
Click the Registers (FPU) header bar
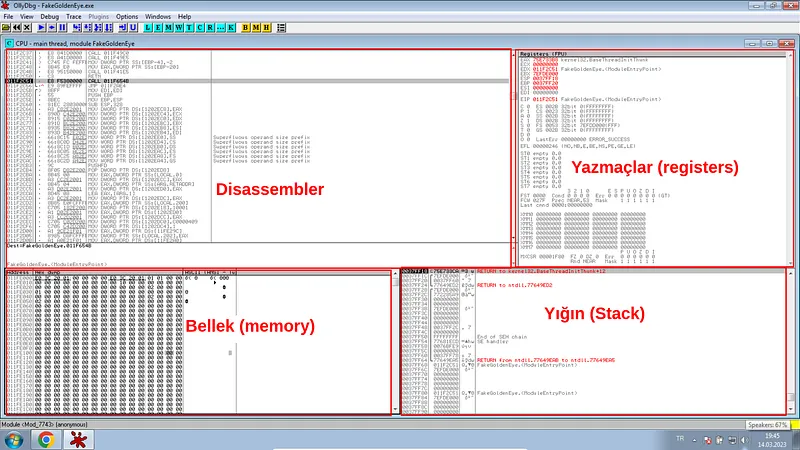pos(652,54)
